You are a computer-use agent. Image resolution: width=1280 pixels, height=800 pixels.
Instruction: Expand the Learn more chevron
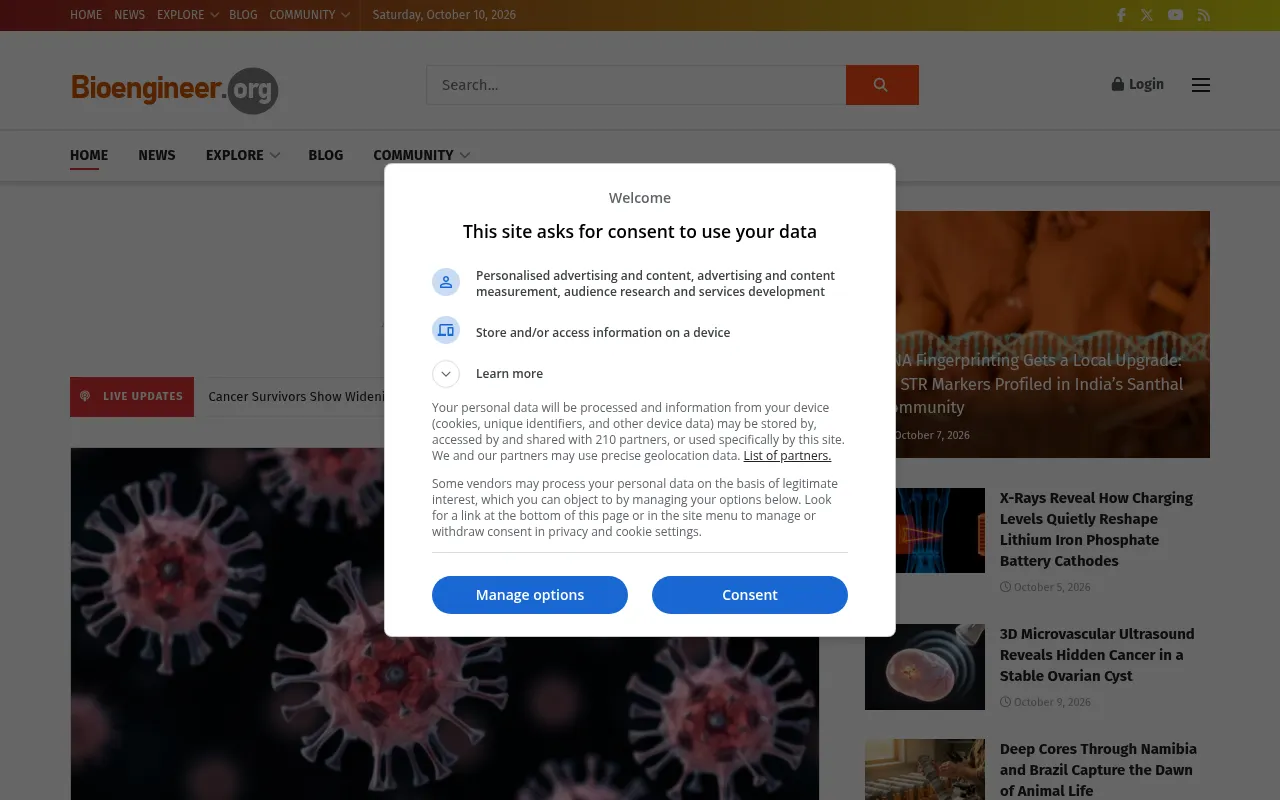click(446, 374)
